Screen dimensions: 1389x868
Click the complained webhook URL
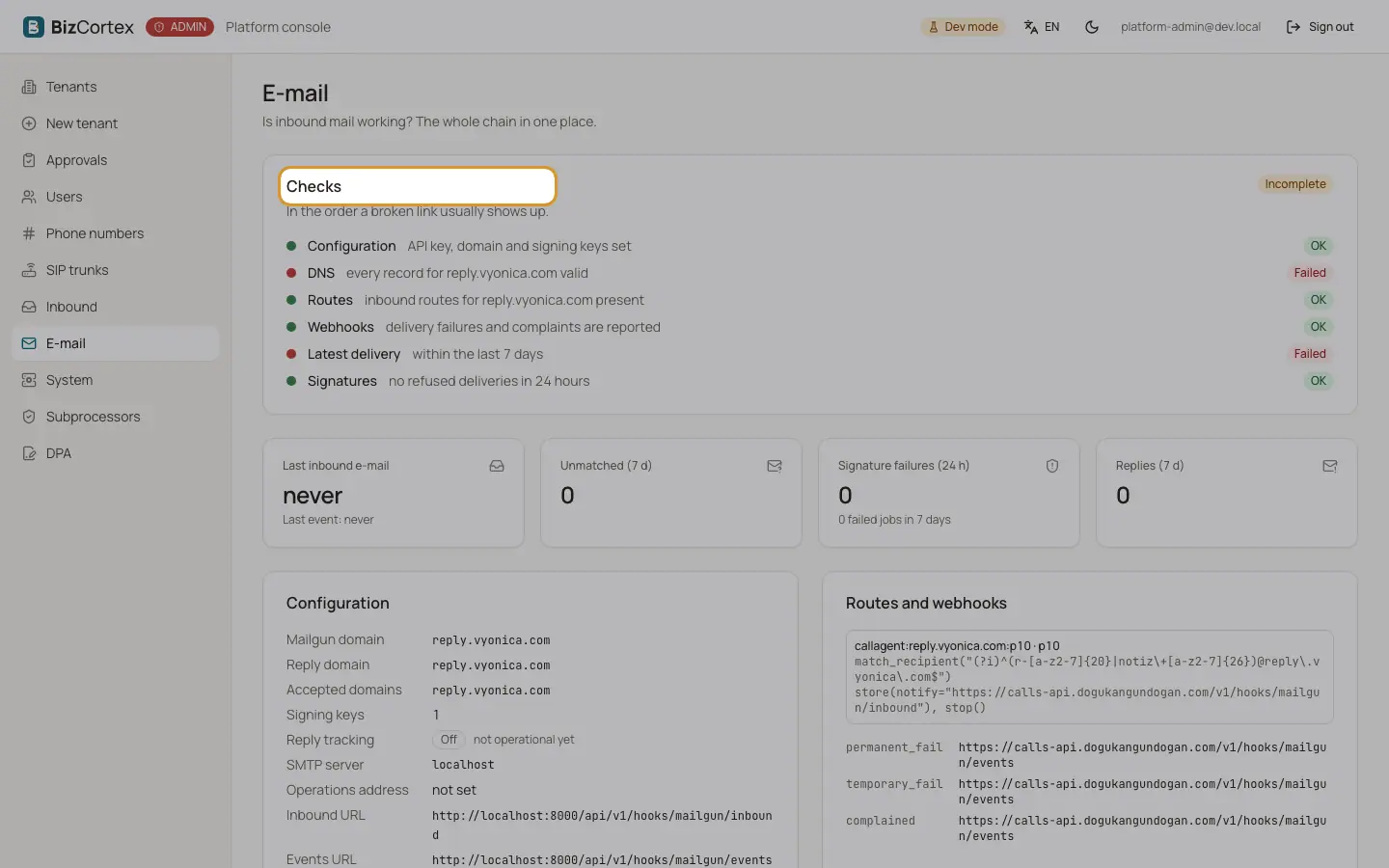(x=1142, y=828)
